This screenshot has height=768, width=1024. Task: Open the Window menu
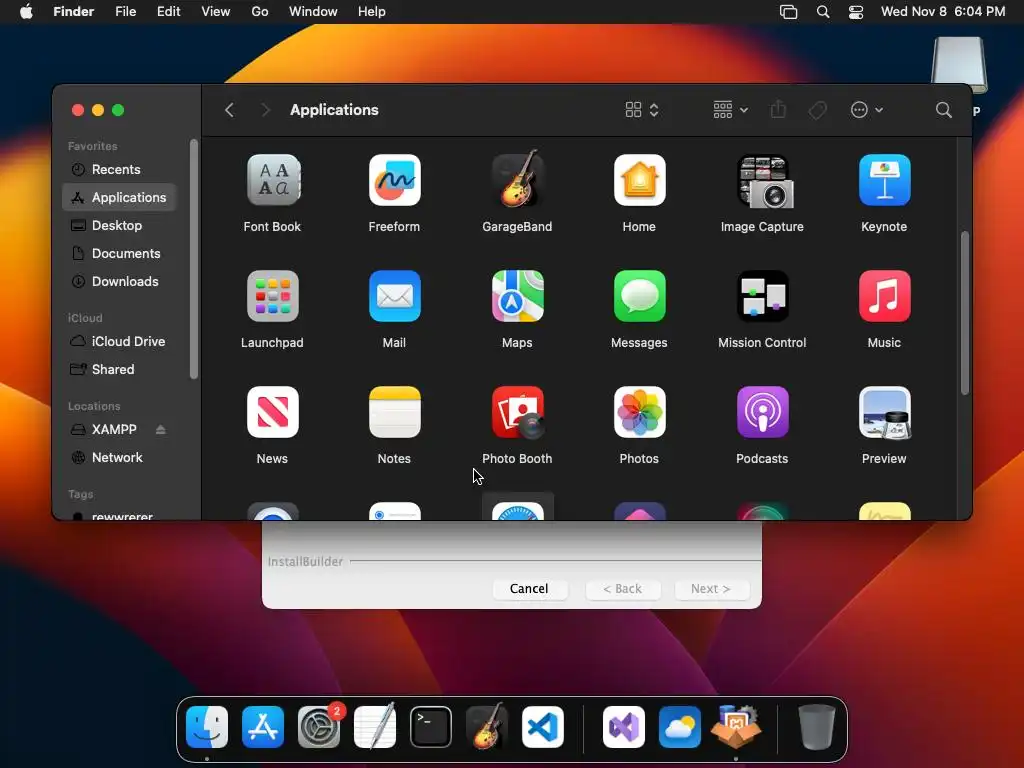click(313, 12)
